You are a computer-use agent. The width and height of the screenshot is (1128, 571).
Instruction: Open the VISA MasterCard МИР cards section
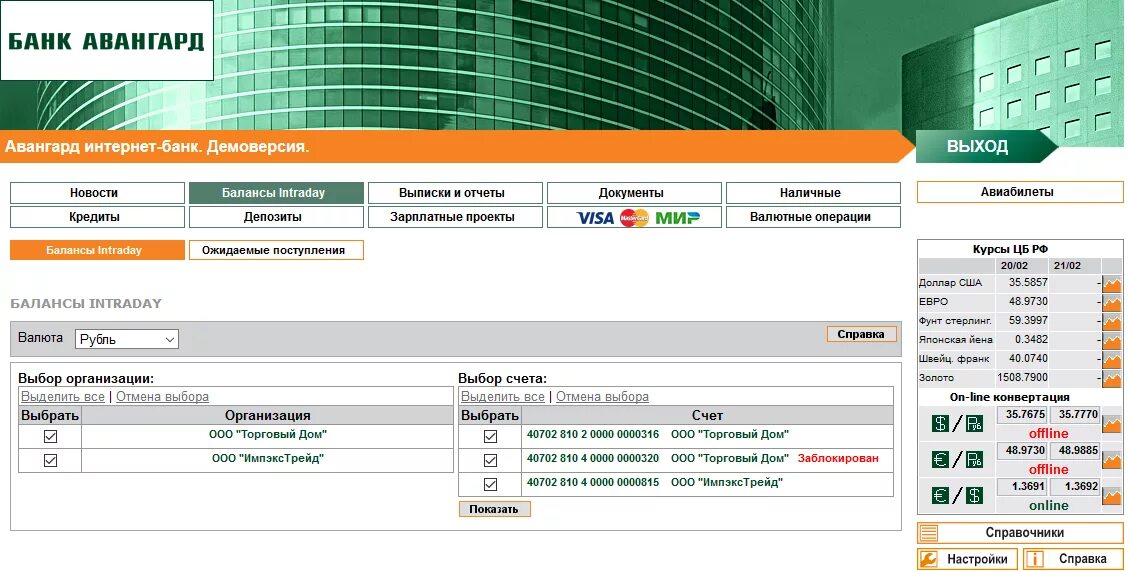click(x=634, y=217)
